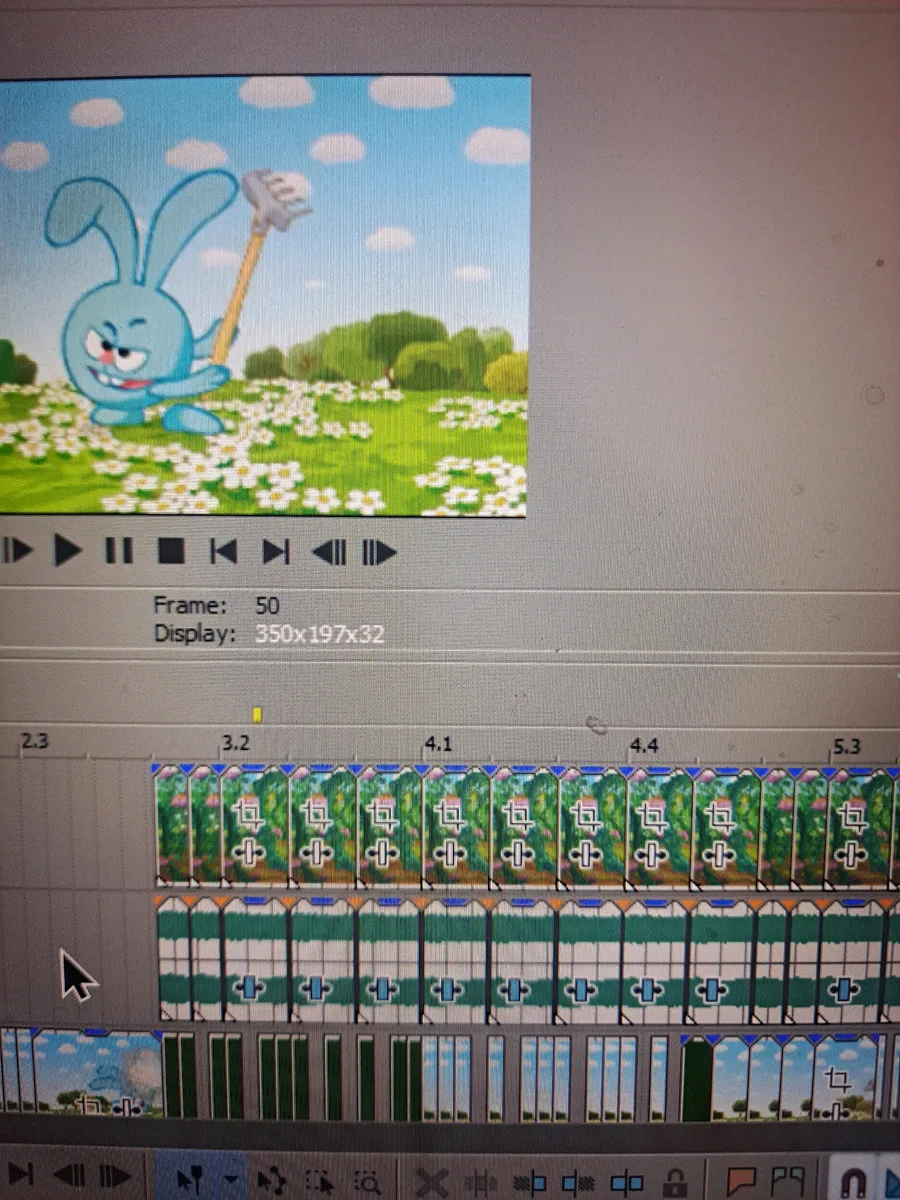Viewport: 900px width, 1200px height.
Task: Open pan/crop on top-track clip under 5.3
Action: 852,817
